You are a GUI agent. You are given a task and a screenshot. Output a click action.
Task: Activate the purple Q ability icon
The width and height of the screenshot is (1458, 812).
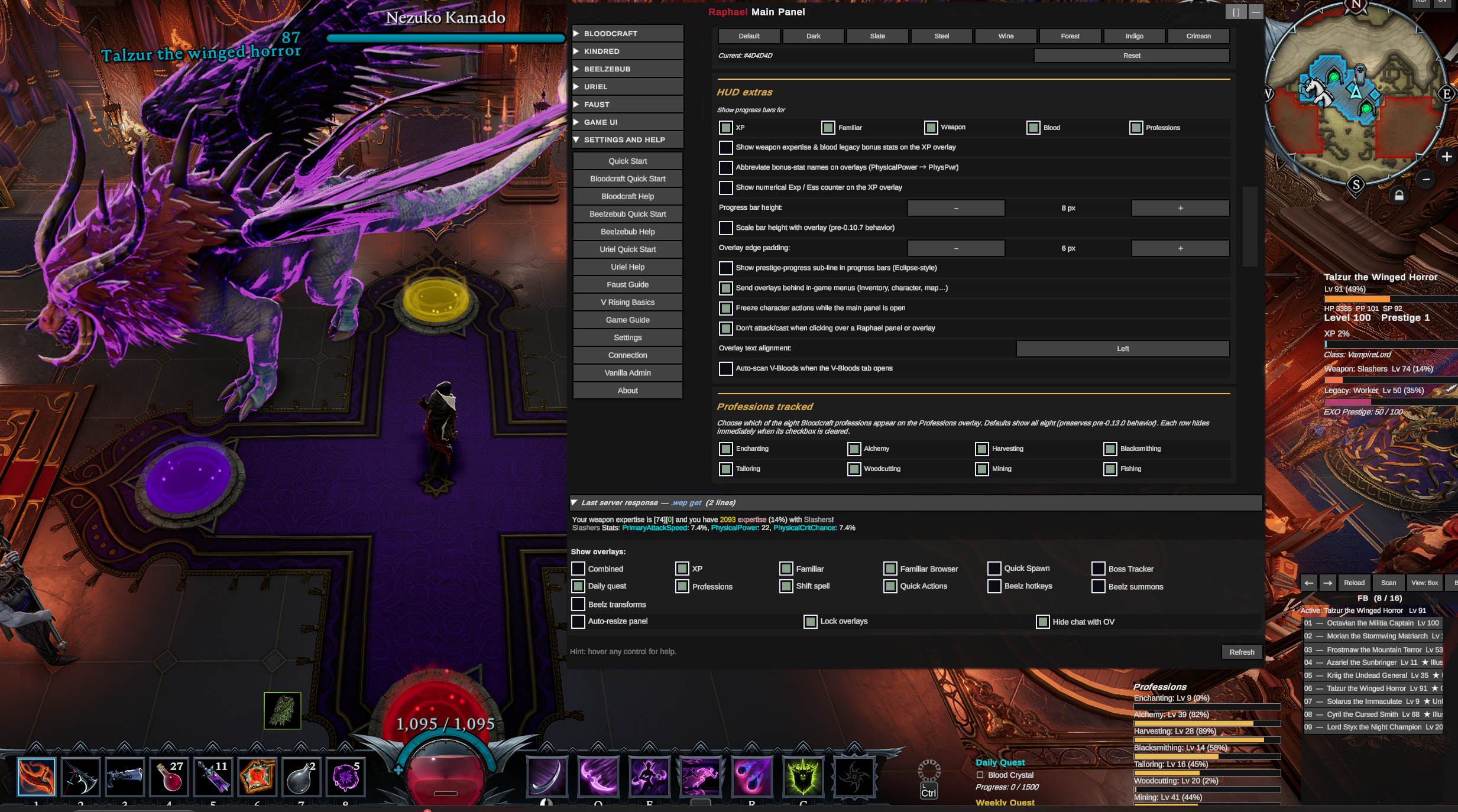(598, 776)
